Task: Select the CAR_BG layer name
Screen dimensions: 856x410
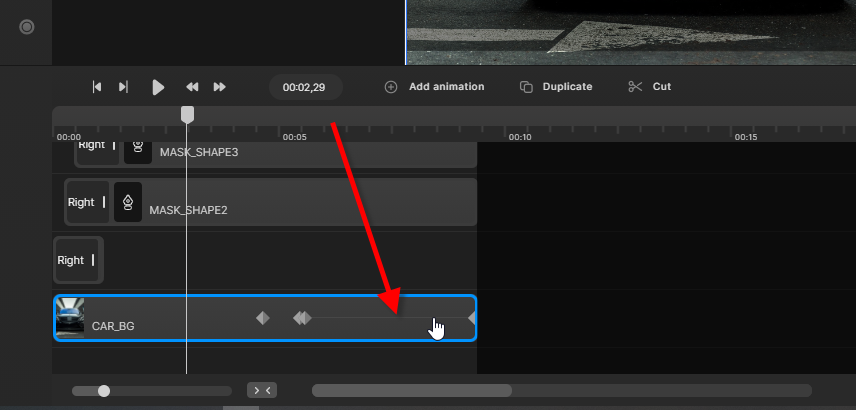Action: (x=113, y=326)
